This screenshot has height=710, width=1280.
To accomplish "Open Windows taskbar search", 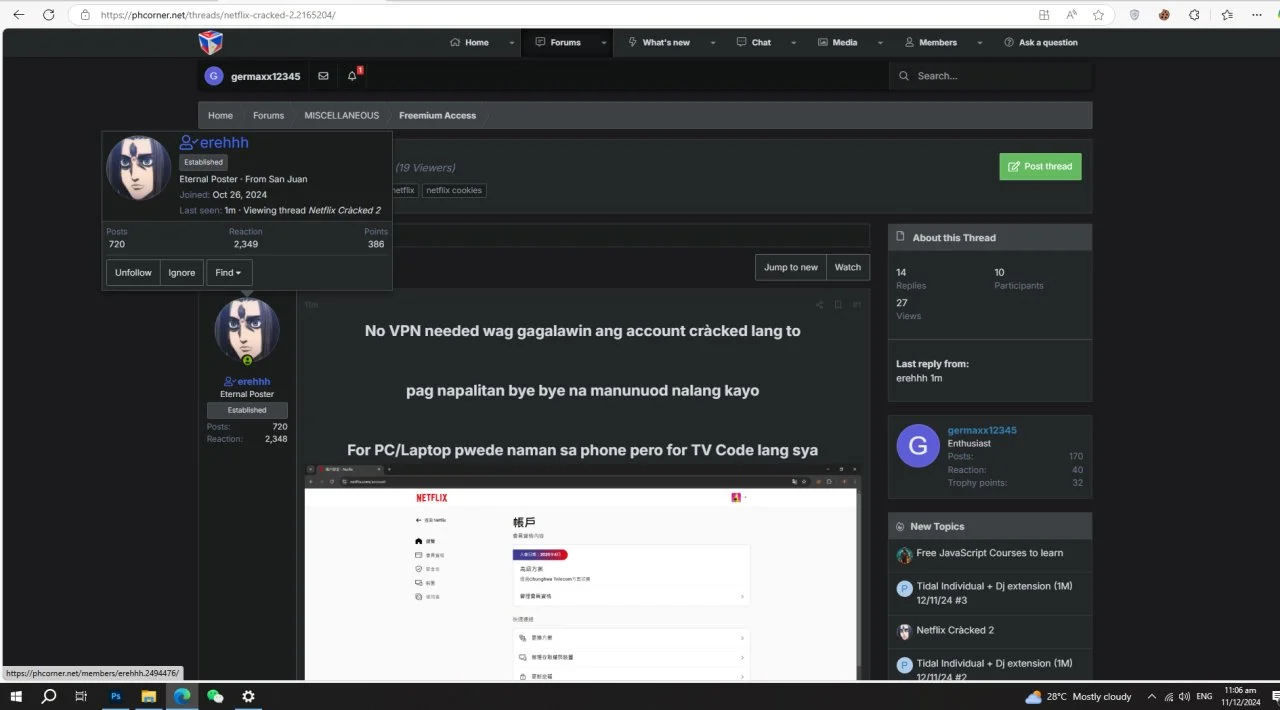I will point(48,696).
